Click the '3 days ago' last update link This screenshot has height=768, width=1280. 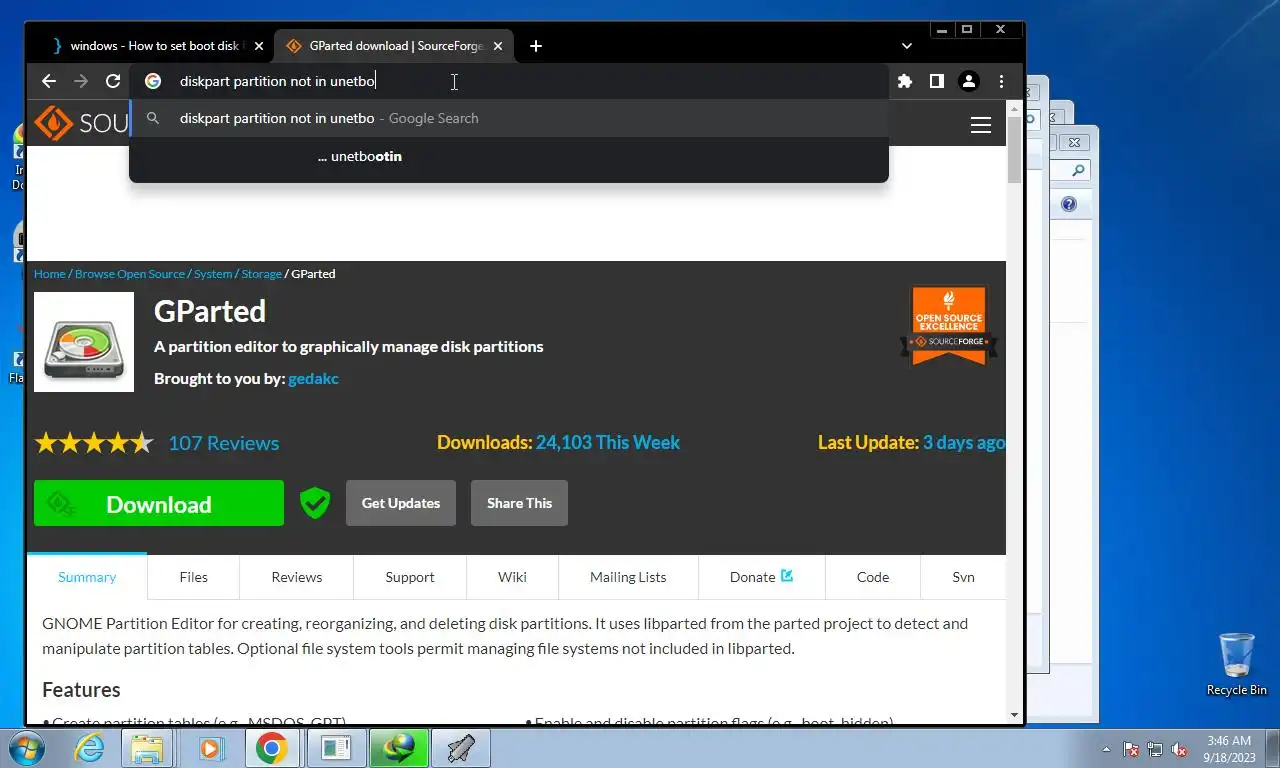(964, 442)
